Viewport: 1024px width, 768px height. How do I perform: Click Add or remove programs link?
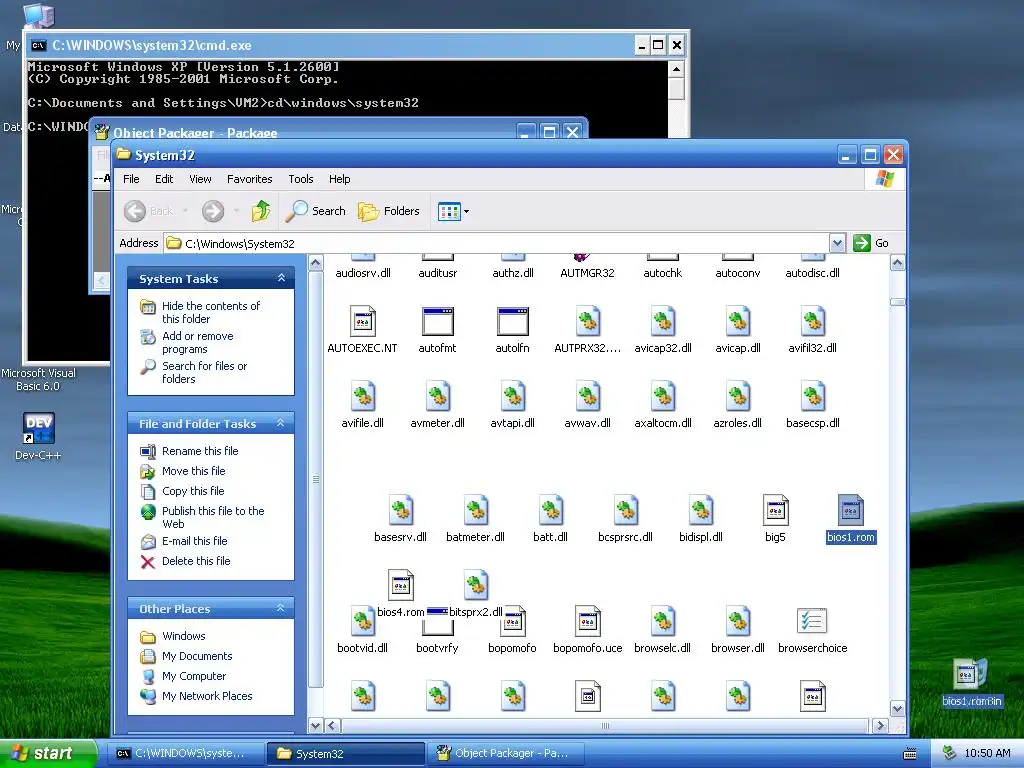pos(197,342)
